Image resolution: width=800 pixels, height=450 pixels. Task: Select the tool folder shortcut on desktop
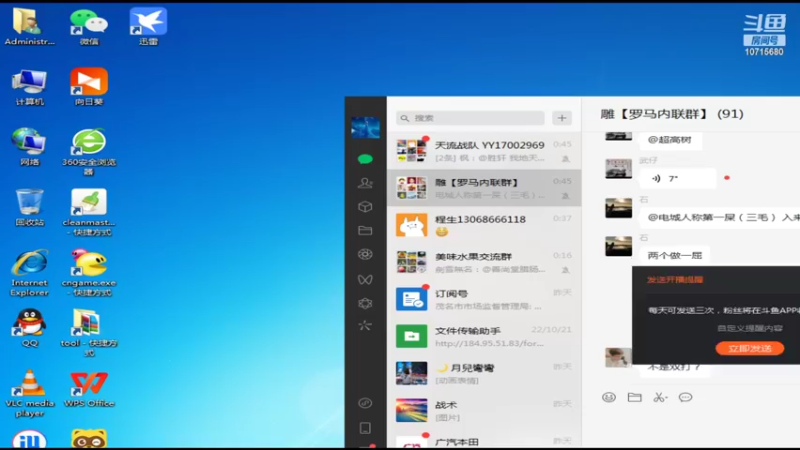89,333
